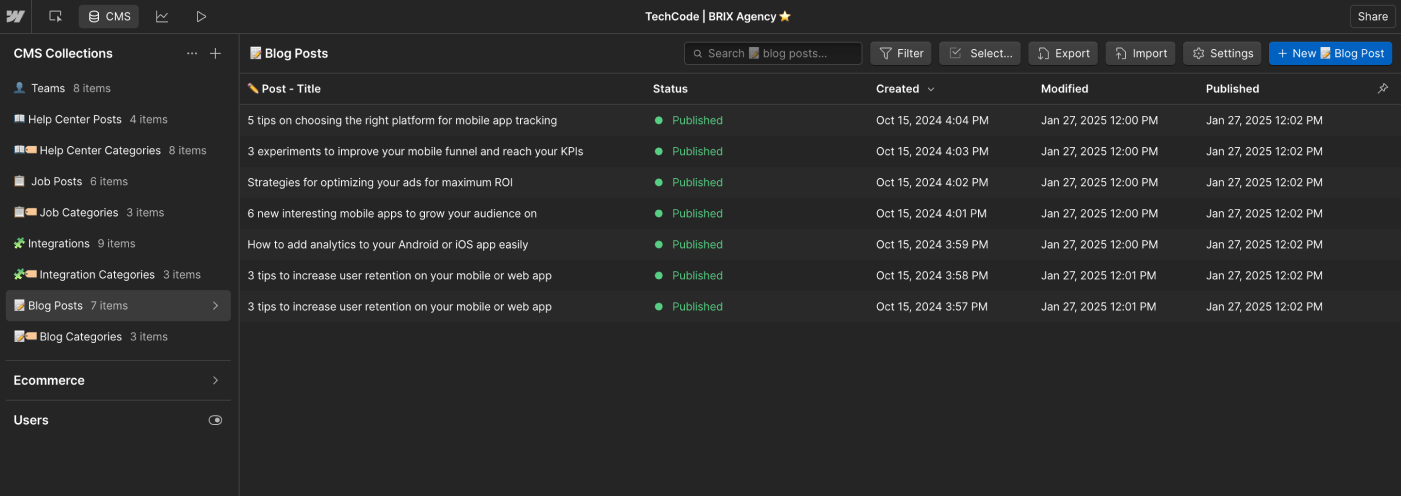Switch to the Designer canvas icon
This screenshot has height=496, width=1401.
(55, 16)
